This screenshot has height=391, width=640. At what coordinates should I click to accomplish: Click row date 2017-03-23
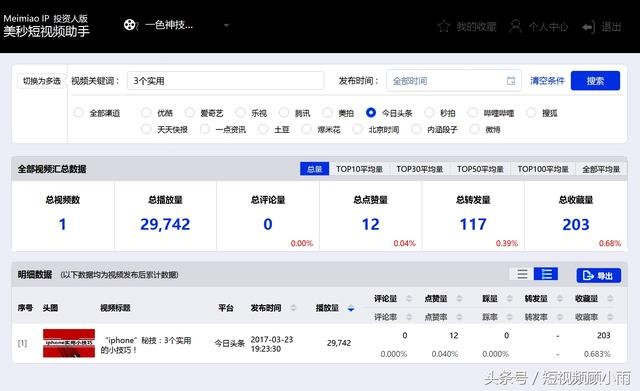(x=271, y=340)
